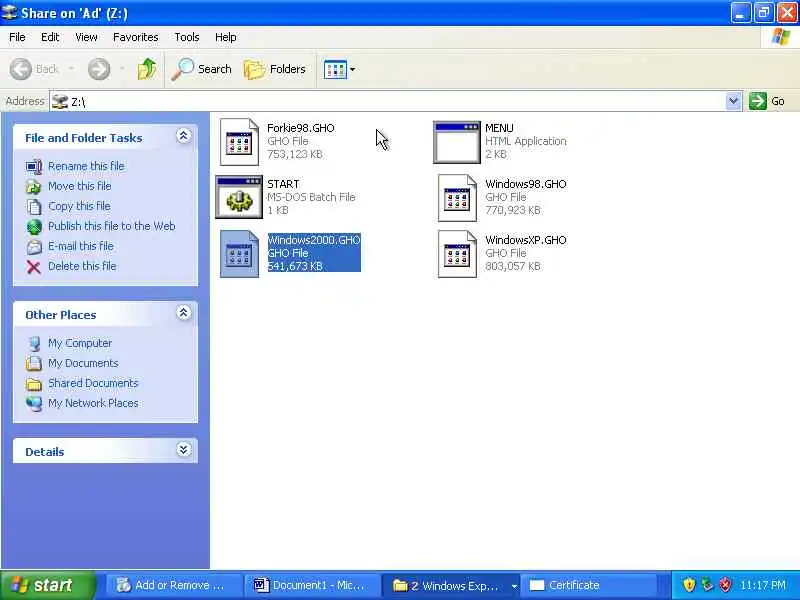Click the WindowsXP.GHO file name text

(x=526, y=240)
